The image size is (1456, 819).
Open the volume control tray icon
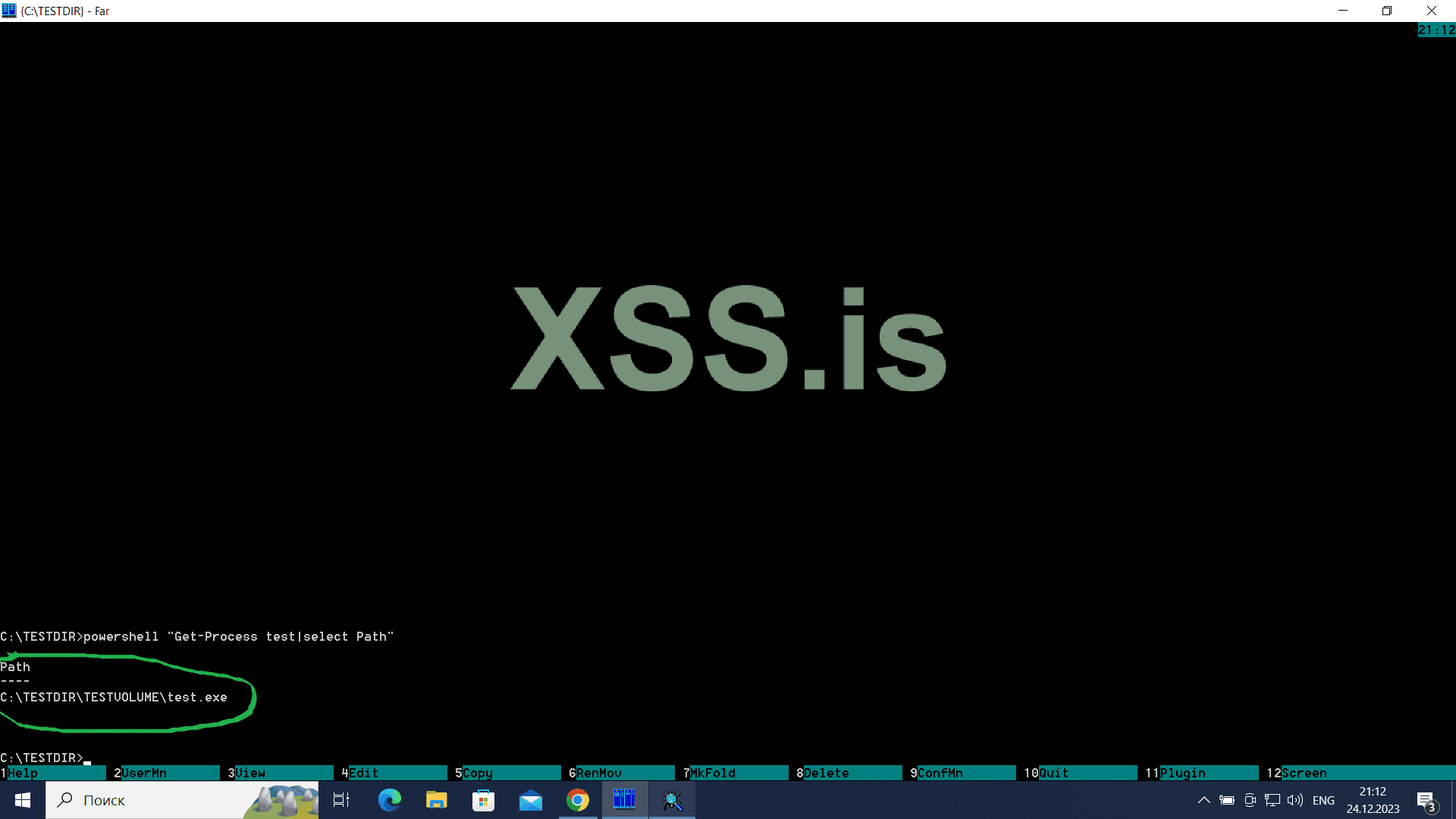tap(1294, 800)
